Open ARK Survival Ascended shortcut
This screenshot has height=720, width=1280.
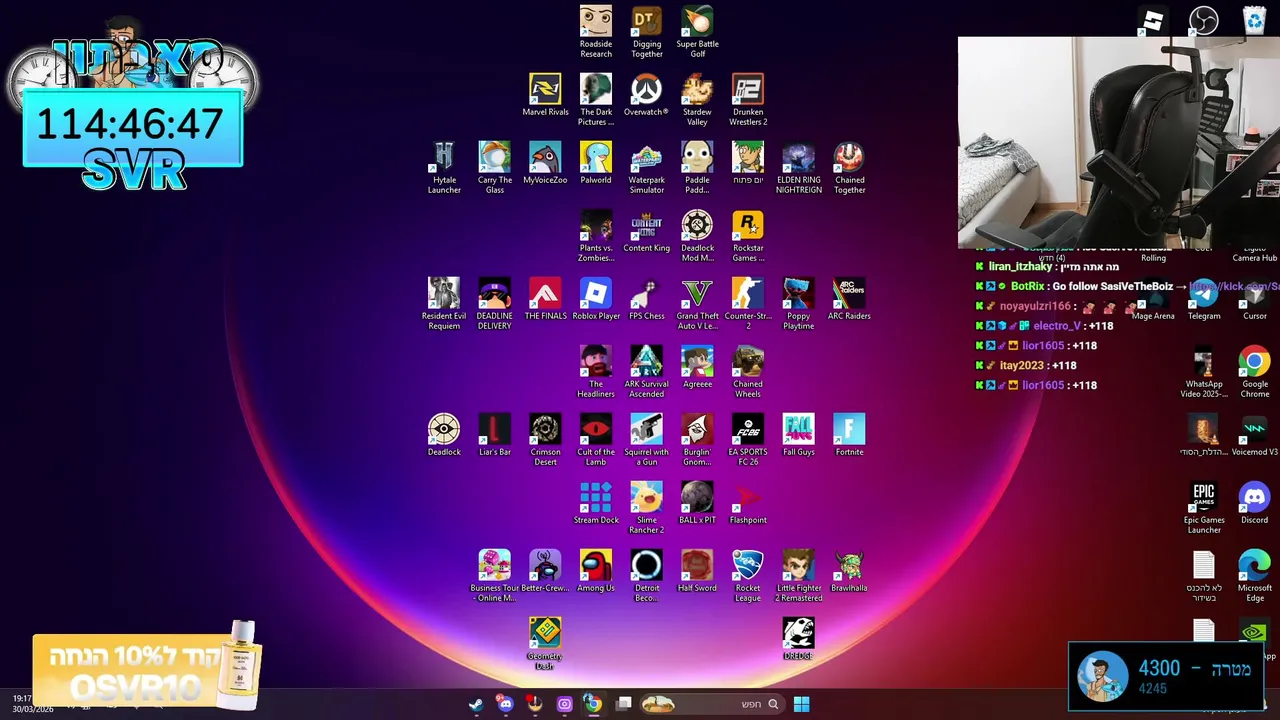(x=647, y=371)
